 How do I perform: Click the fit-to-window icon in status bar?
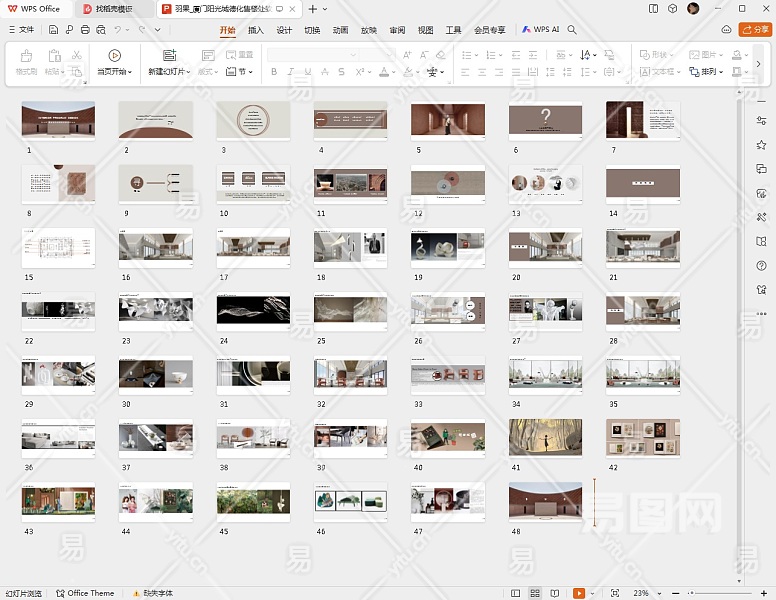pyautogui.click(x=614, y=593)
